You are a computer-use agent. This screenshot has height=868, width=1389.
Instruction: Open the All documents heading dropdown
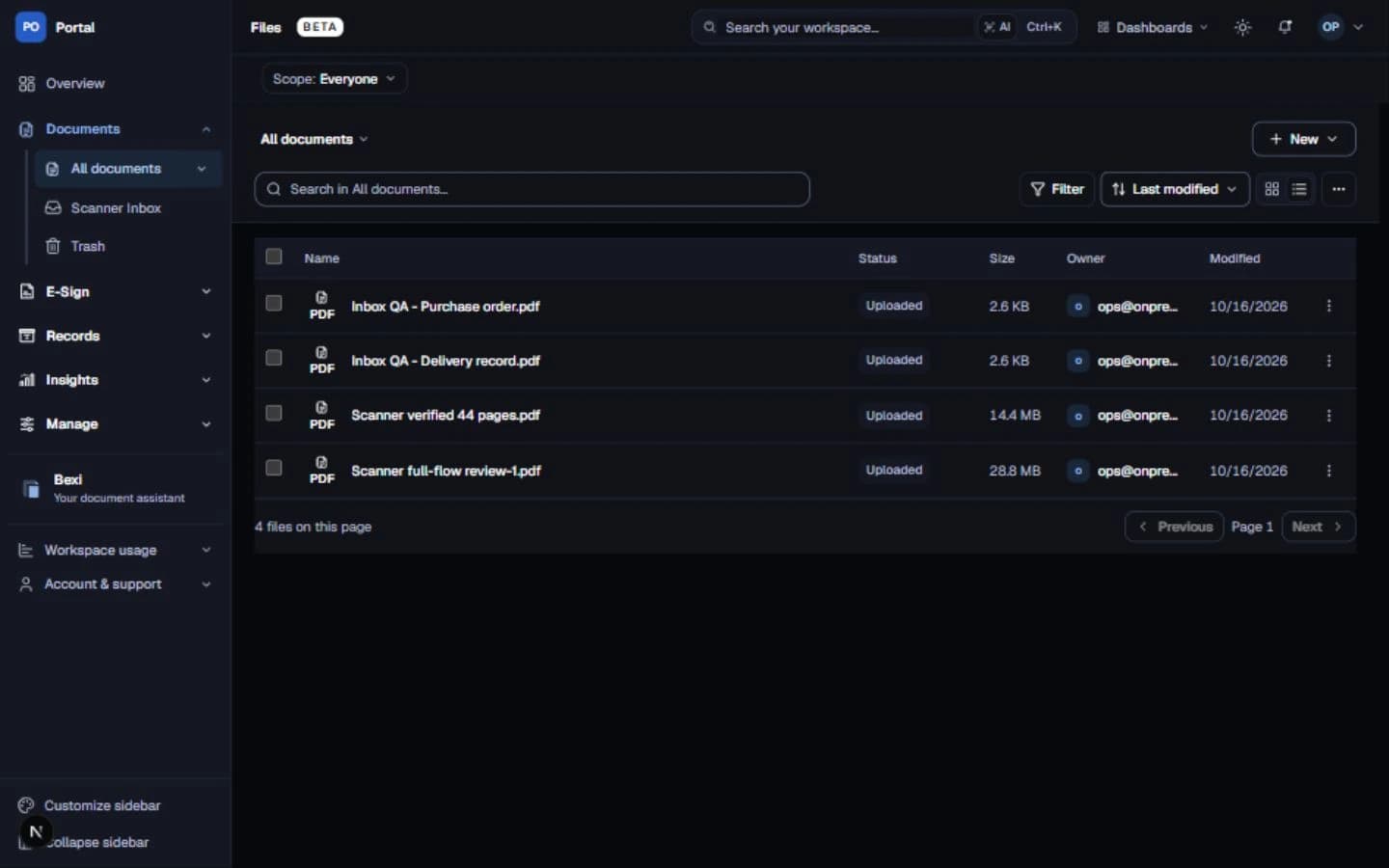pyautogui.click(x=314, y=139)
